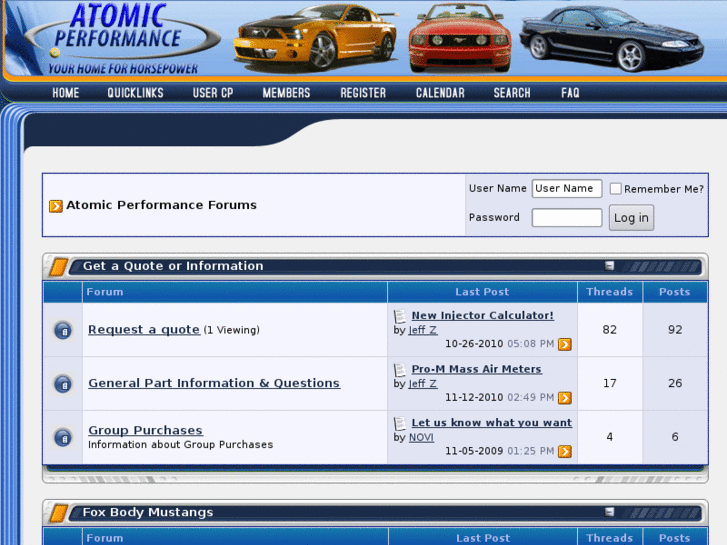Open the Members page
The image size is (727, 545).
click(x=287, y=93)
